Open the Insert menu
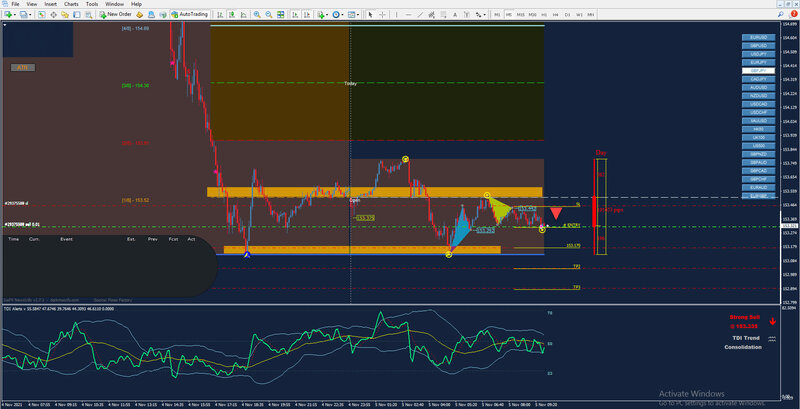The height and width of the screenshot is (409, 800). coord(51,4)
